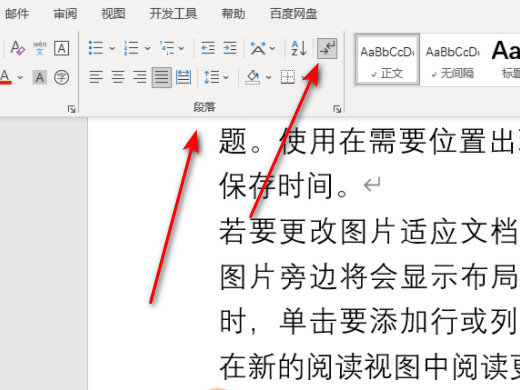The width and height of the screenshot is (520, 390).
Task: Click the line starting 图片旁边将会显示
Action: tap(369, 277)
